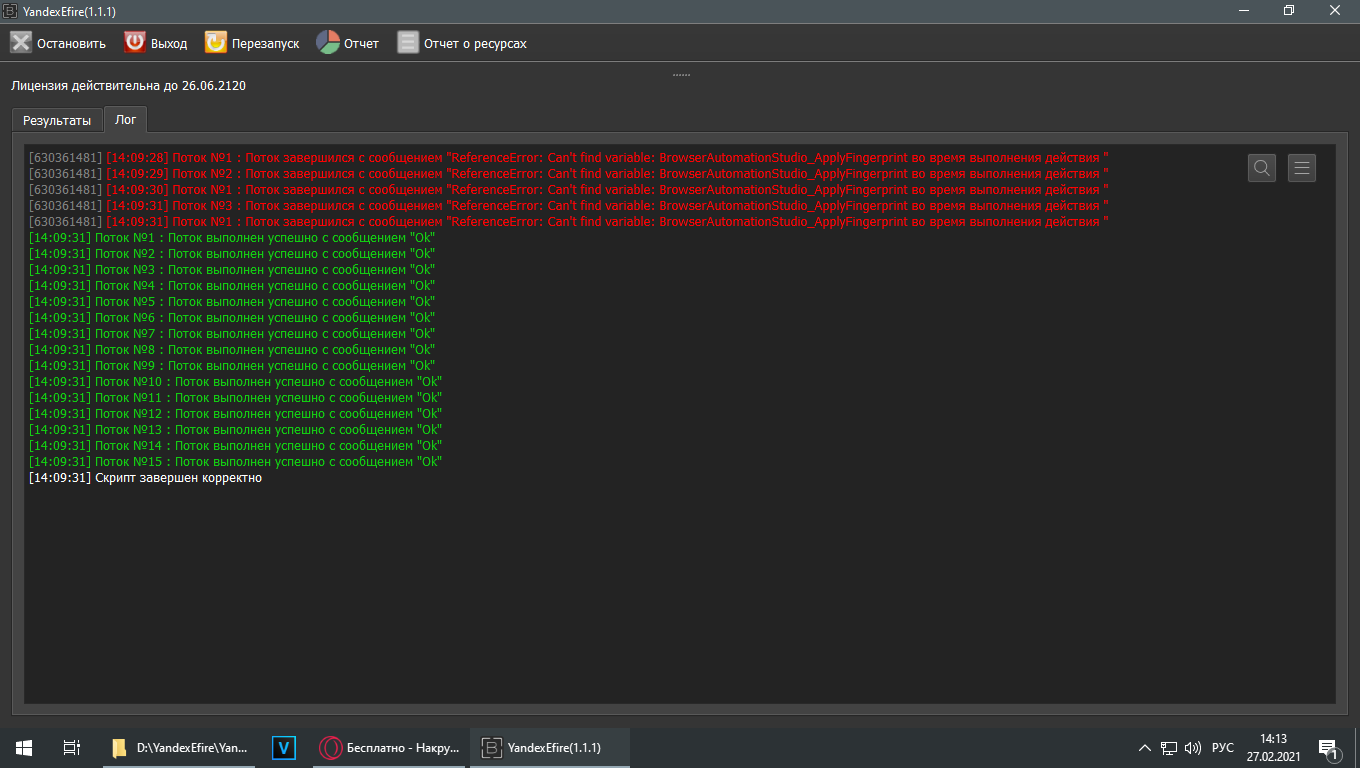Open the log hamburger menu
Screen dimensions: 1360x768
pyautogui.click(x=1302, y=168)
